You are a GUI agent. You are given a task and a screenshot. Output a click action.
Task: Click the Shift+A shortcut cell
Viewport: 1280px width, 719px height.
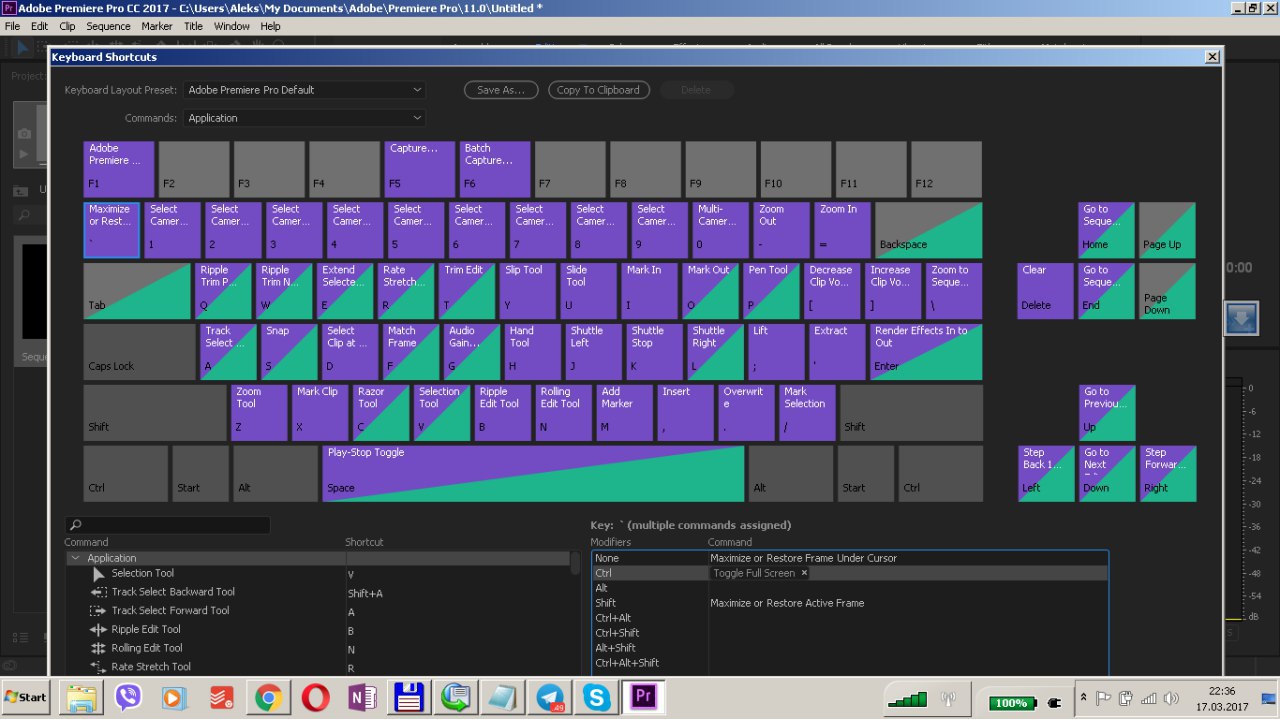(365, 593)
